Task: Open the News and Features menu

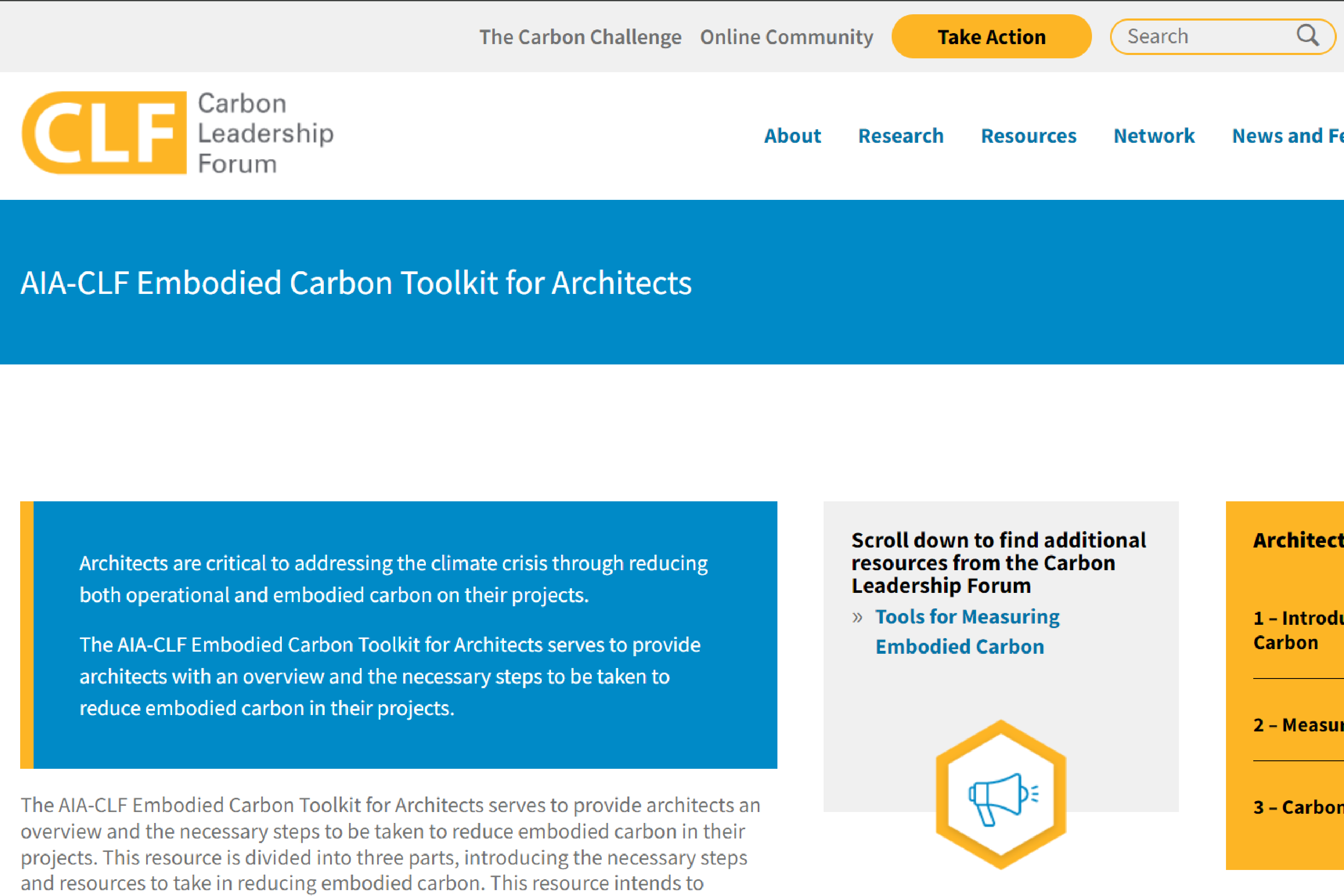Action: point(1288,136)
